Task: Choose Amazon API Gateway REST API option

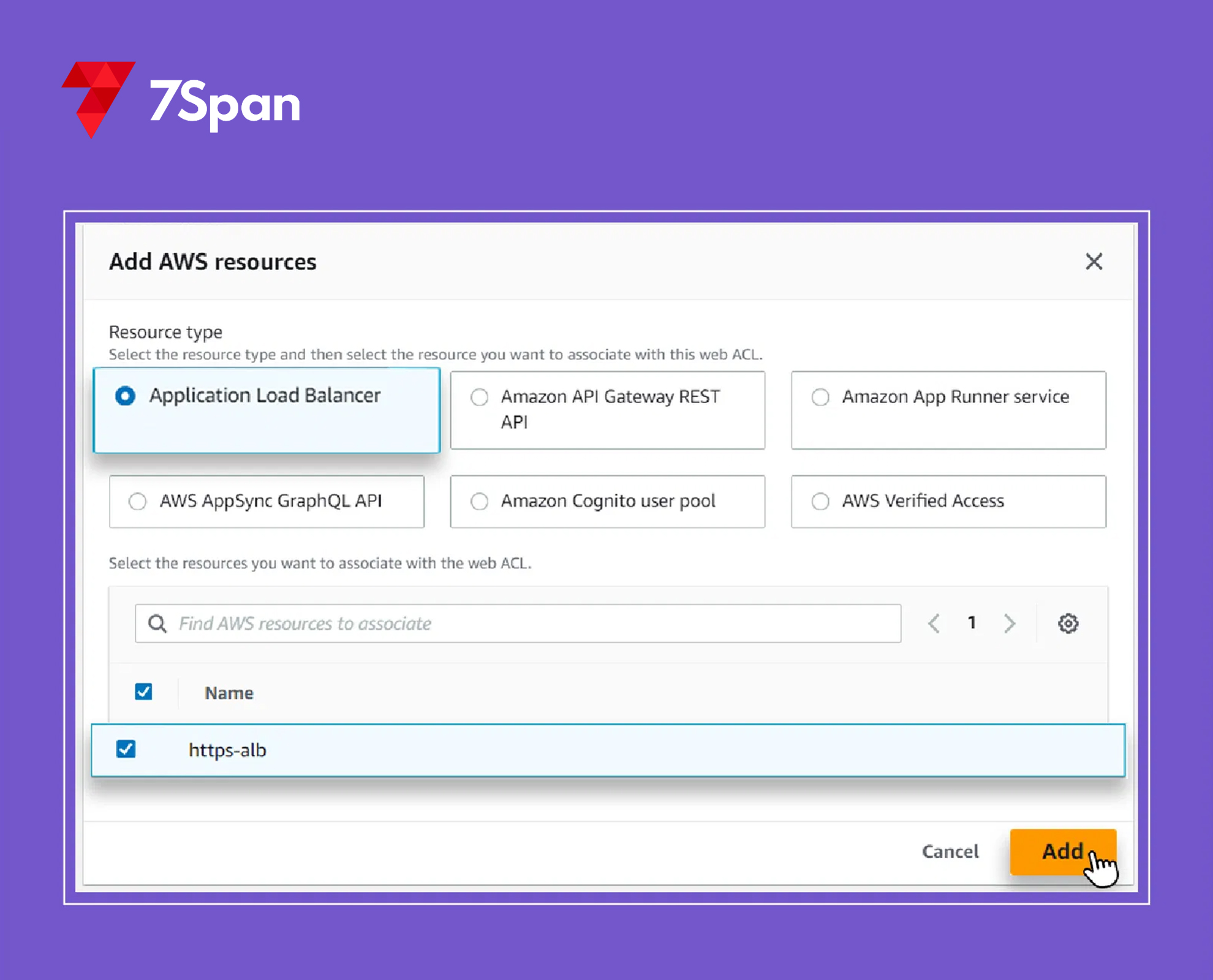Action: click(x=607, y=410)
